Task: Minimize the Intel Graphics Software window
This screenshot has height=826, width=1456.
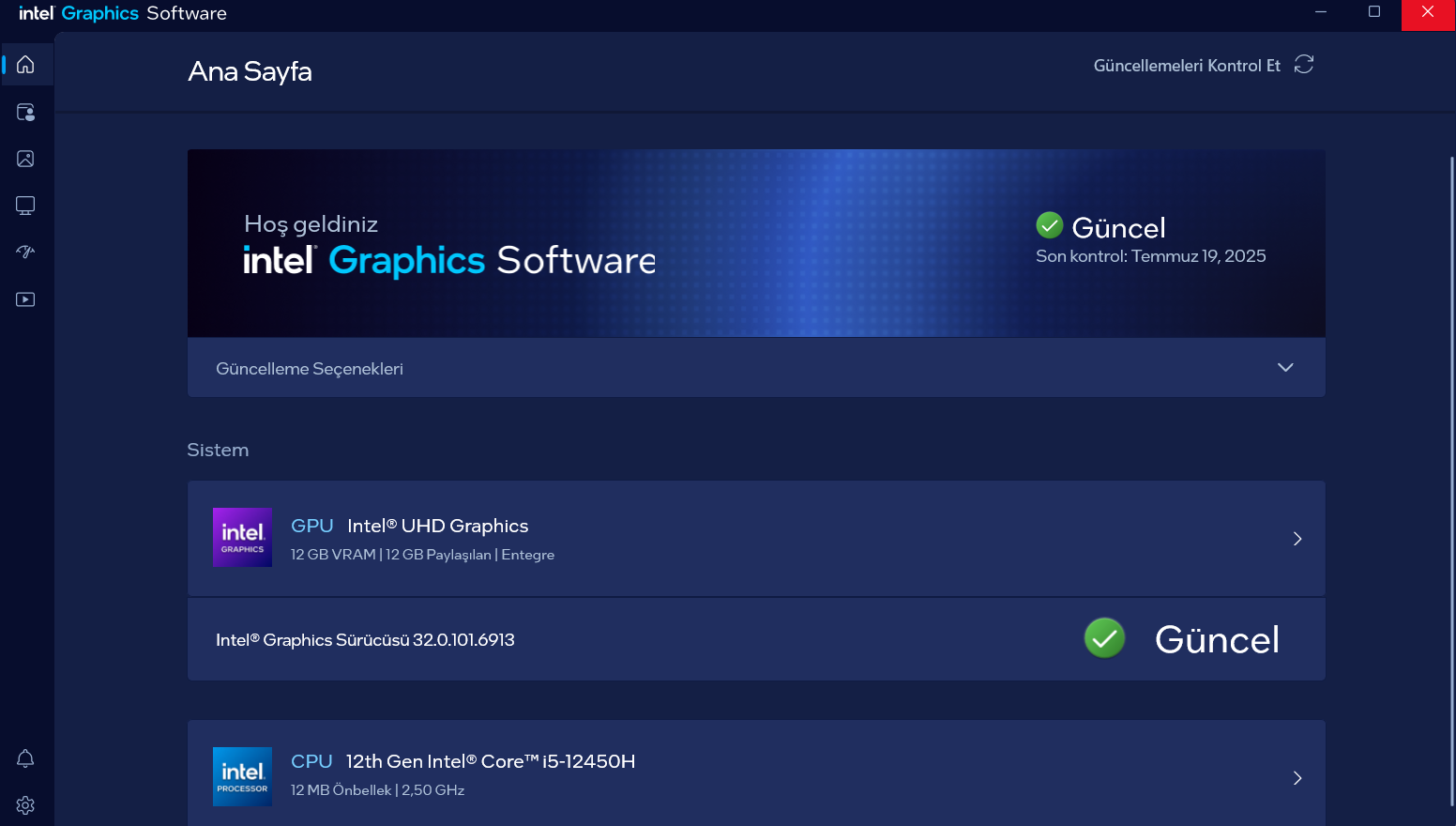Action: 1321,12
